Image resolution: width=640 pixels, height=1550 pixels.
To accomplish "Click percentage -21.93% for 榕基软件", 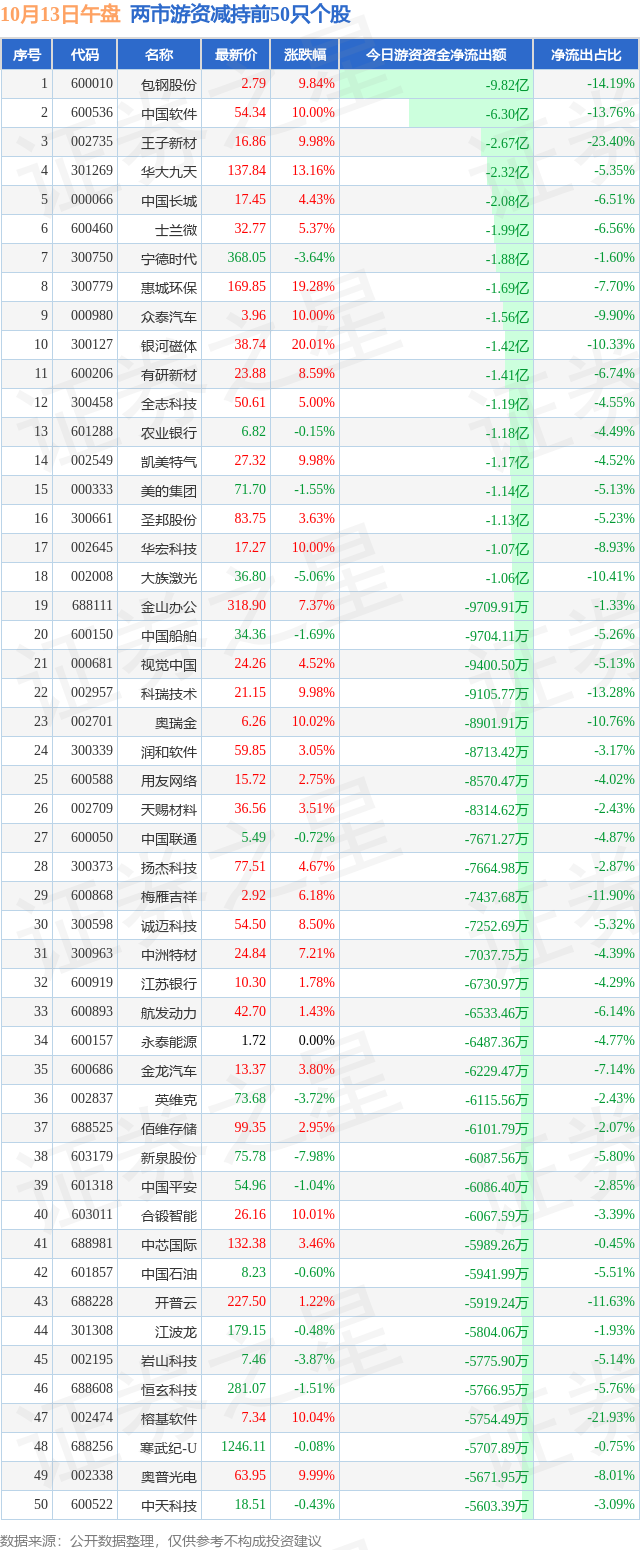I will point(611,1418).
